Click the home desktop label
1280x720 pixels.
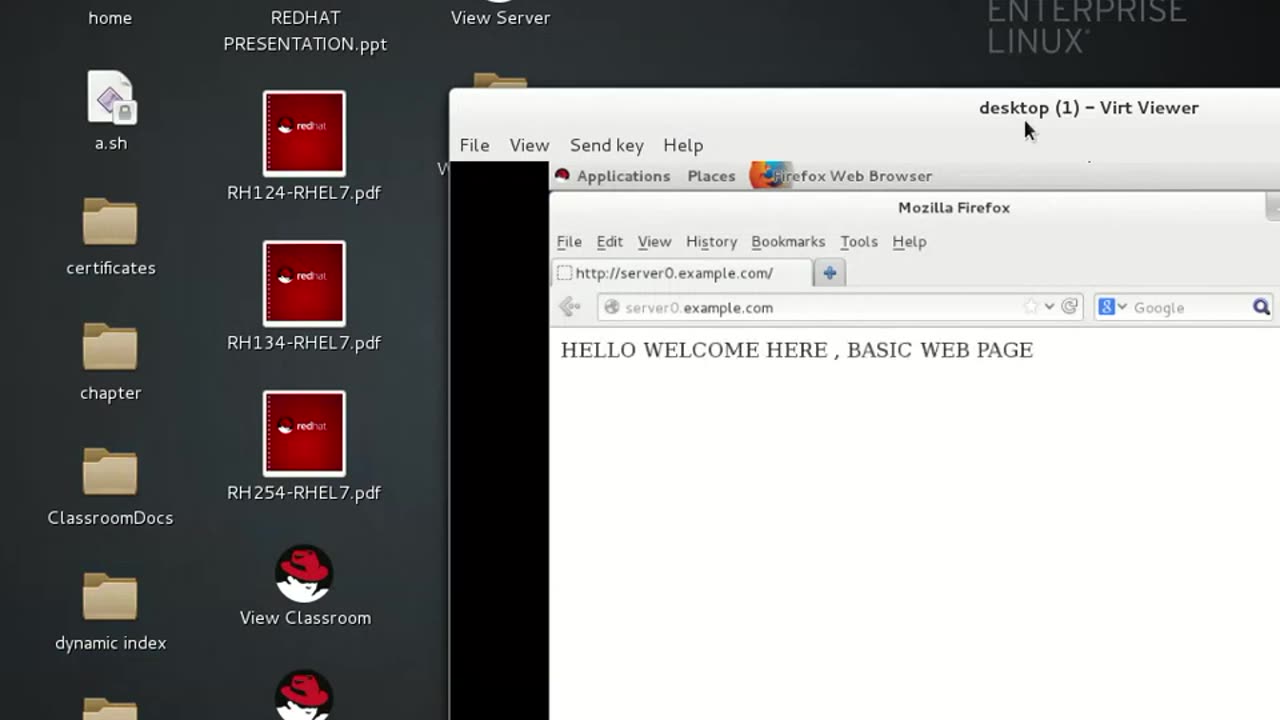110,17
